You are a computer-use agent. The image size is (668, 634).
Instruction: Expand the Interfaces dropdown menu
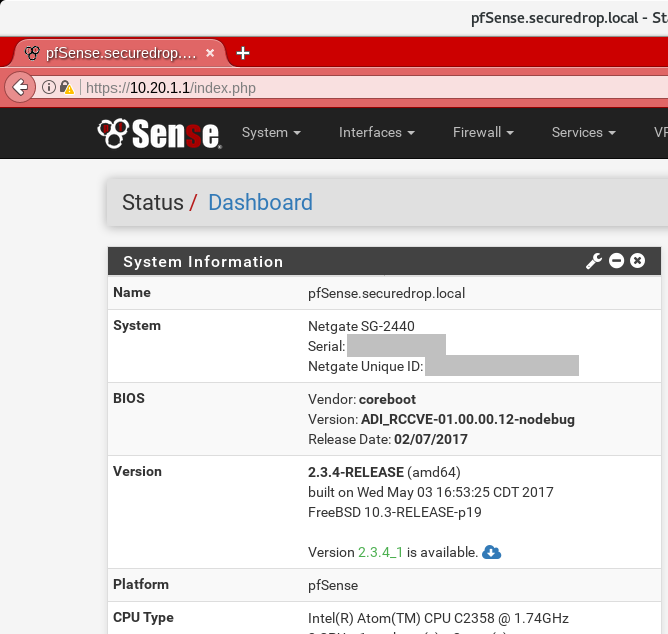(376, 132)
